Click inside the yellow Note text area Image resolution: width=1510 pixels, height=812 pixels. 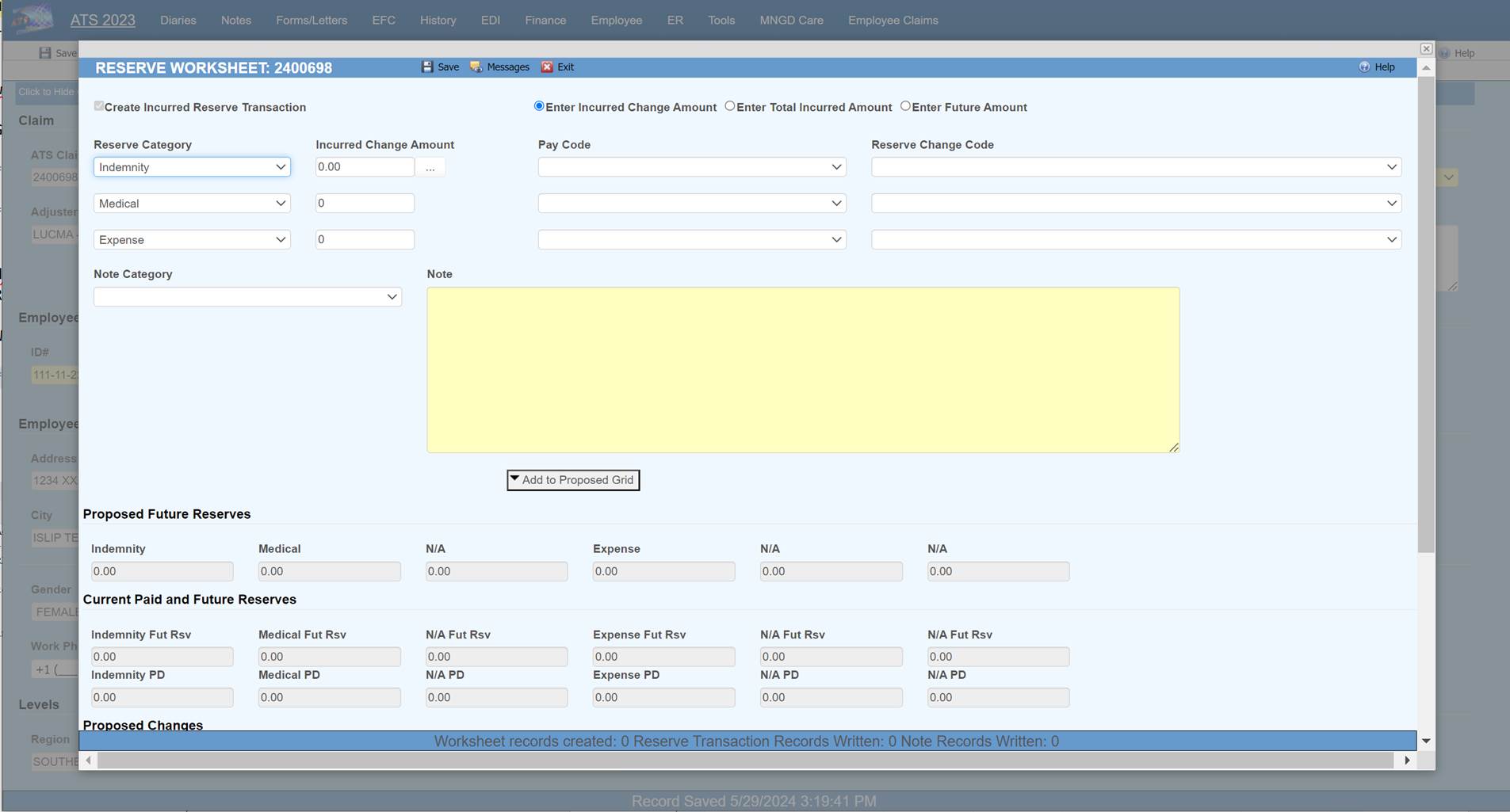pos(802,368)
